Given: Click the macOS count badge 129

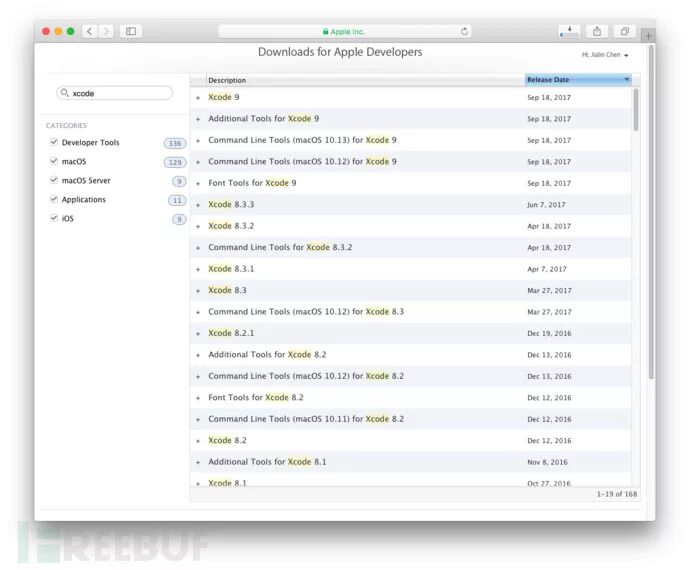Looking at the screenshot, I should [x=175, y=162].
